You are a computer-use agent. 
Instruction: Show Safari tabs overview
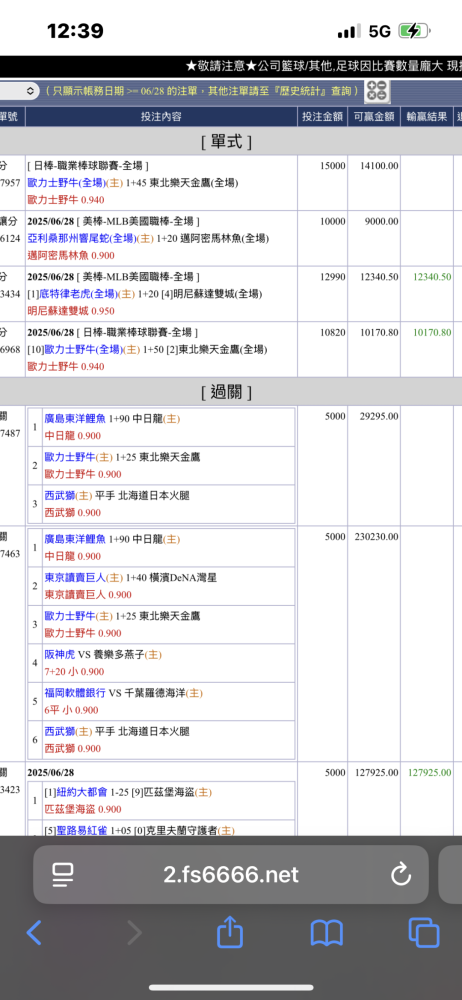(x=424, y=933)
